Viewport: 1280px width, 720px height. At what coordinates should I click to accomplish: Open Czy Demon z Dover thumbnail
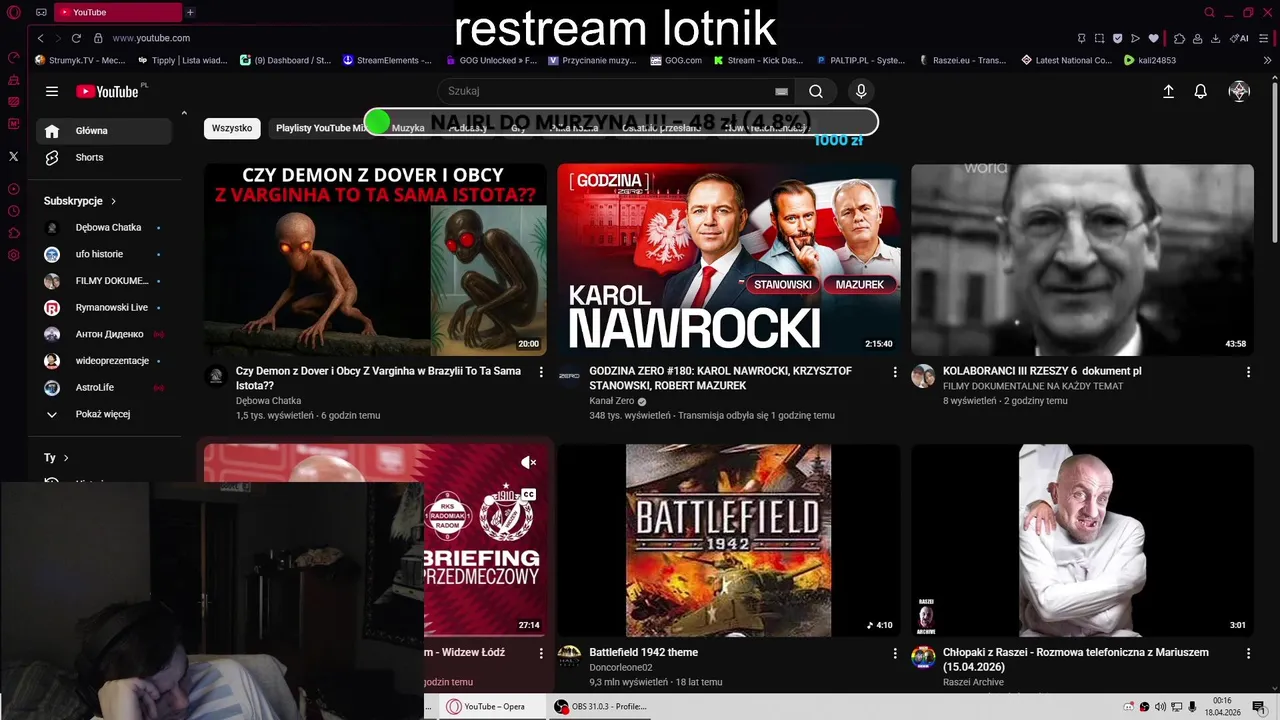tap(375, 260)
